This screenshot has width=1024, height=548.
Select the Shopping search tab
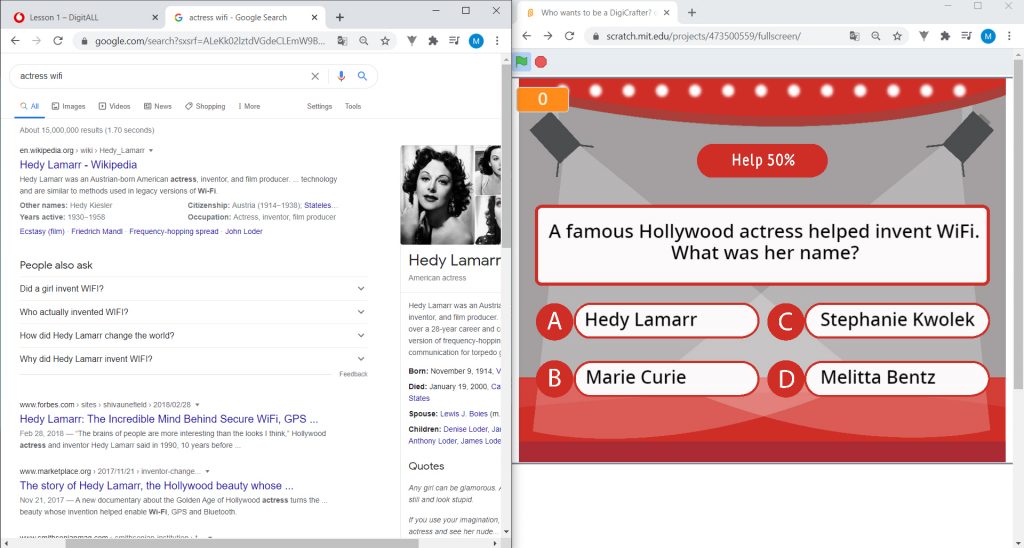click(x=204, y=106)
